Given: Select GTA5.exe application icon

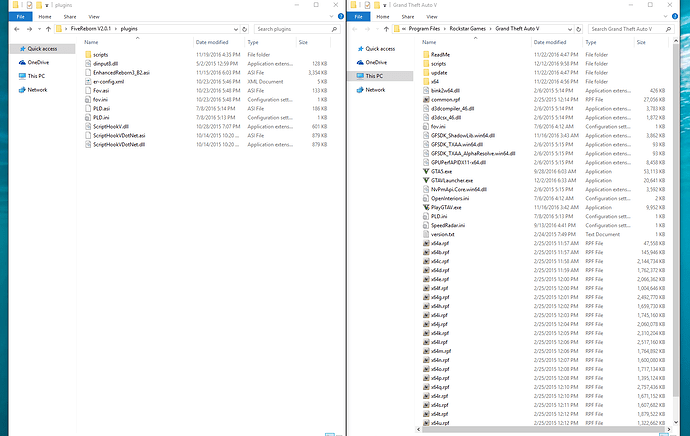Looking at the screenshot, I should [426, 172].
